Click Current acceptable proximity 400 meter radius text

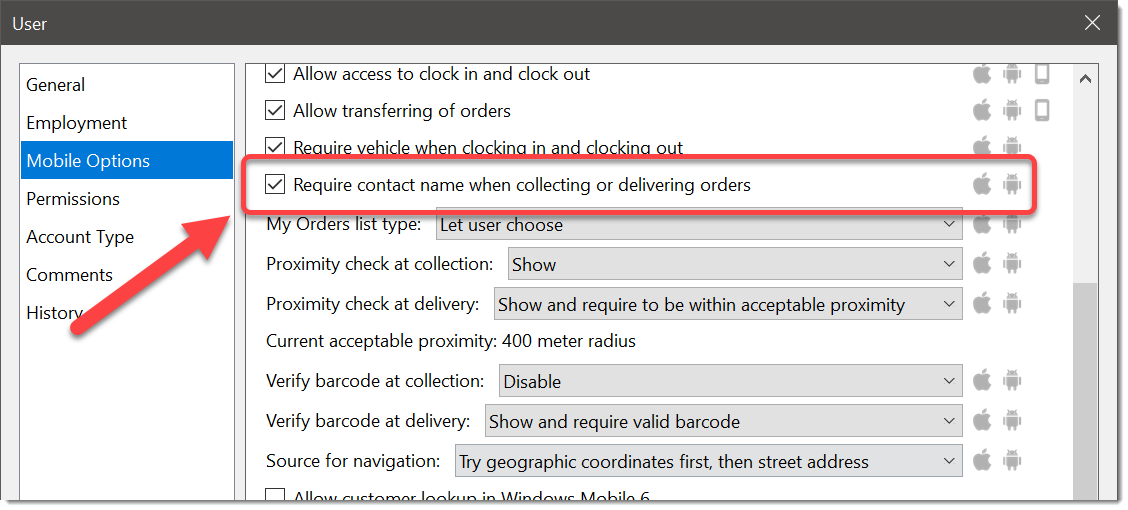point(451,340)
